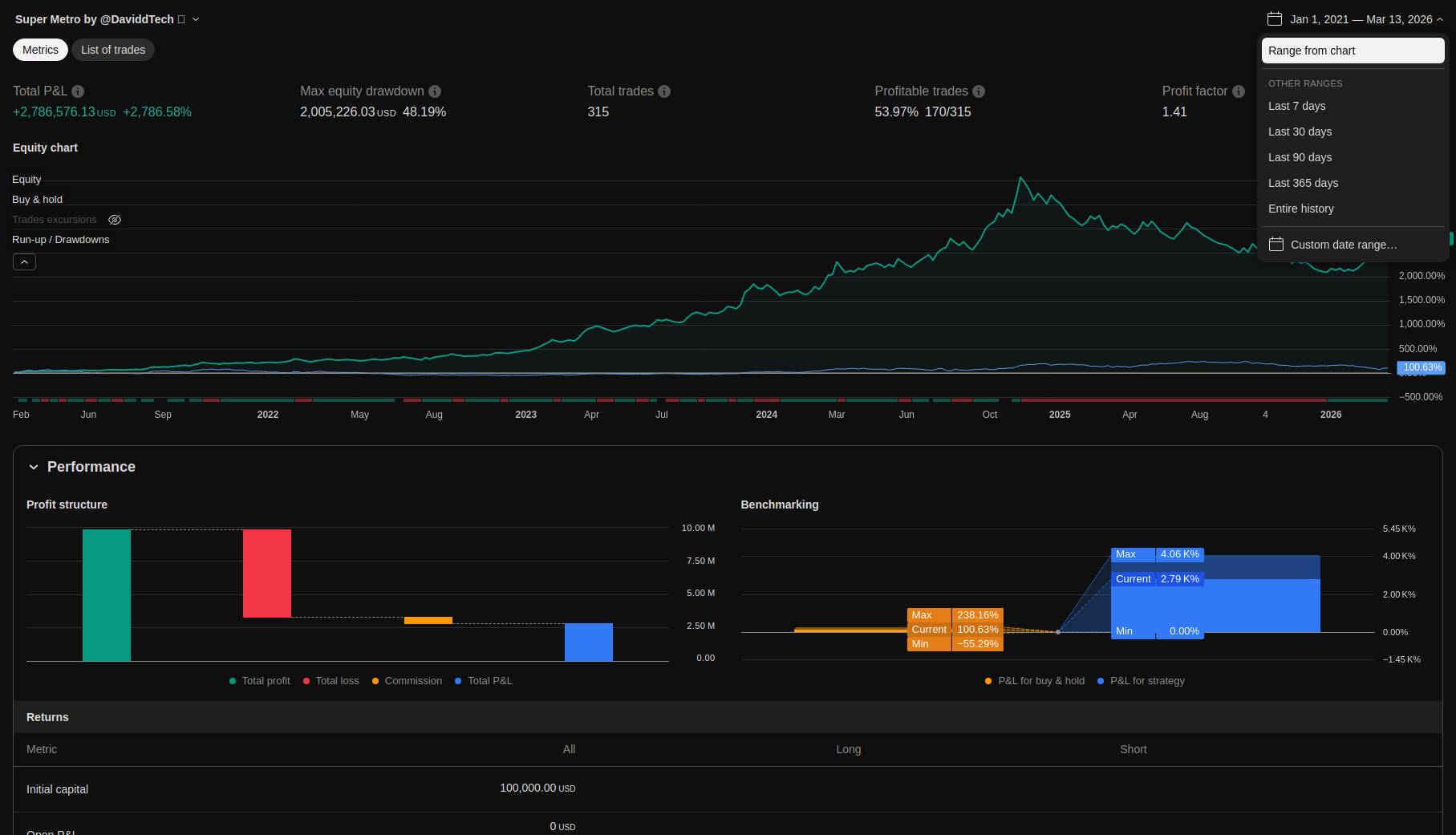The height and width of the screenshot is (835, 1456).
Task: Open the strategy name dropdown chevron
Action: (x=196, y=19)
